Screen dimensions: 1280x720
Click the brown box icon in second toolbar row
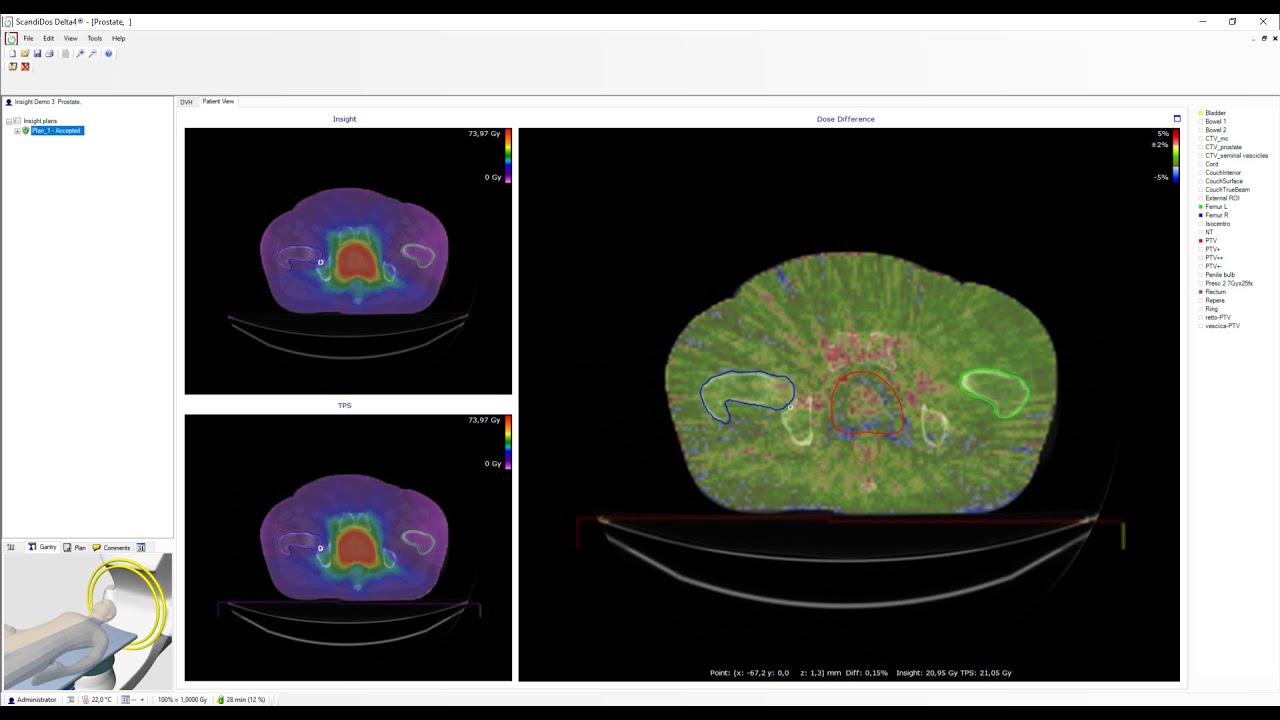click(12, 67)
